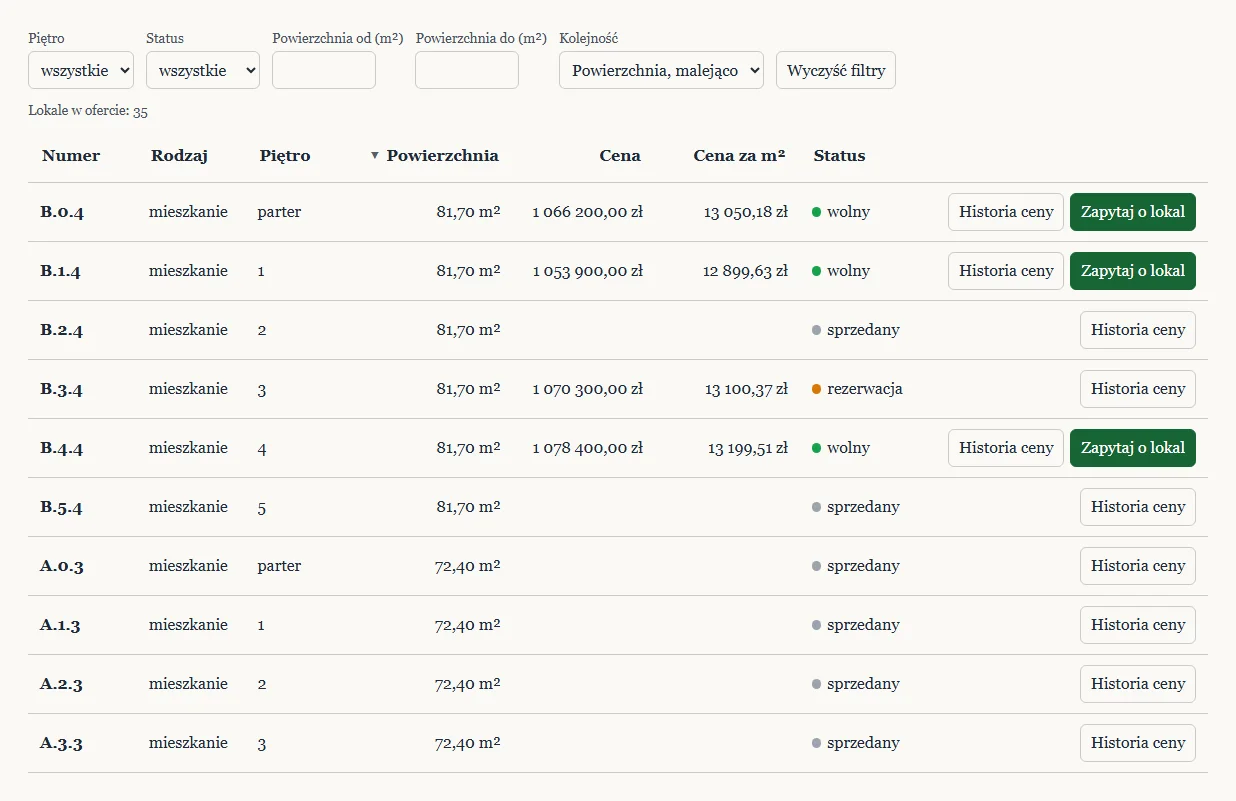Open Historia ceny for unit A.0.3
This screenshot has width=1236, height=801.
point(1138,566)
